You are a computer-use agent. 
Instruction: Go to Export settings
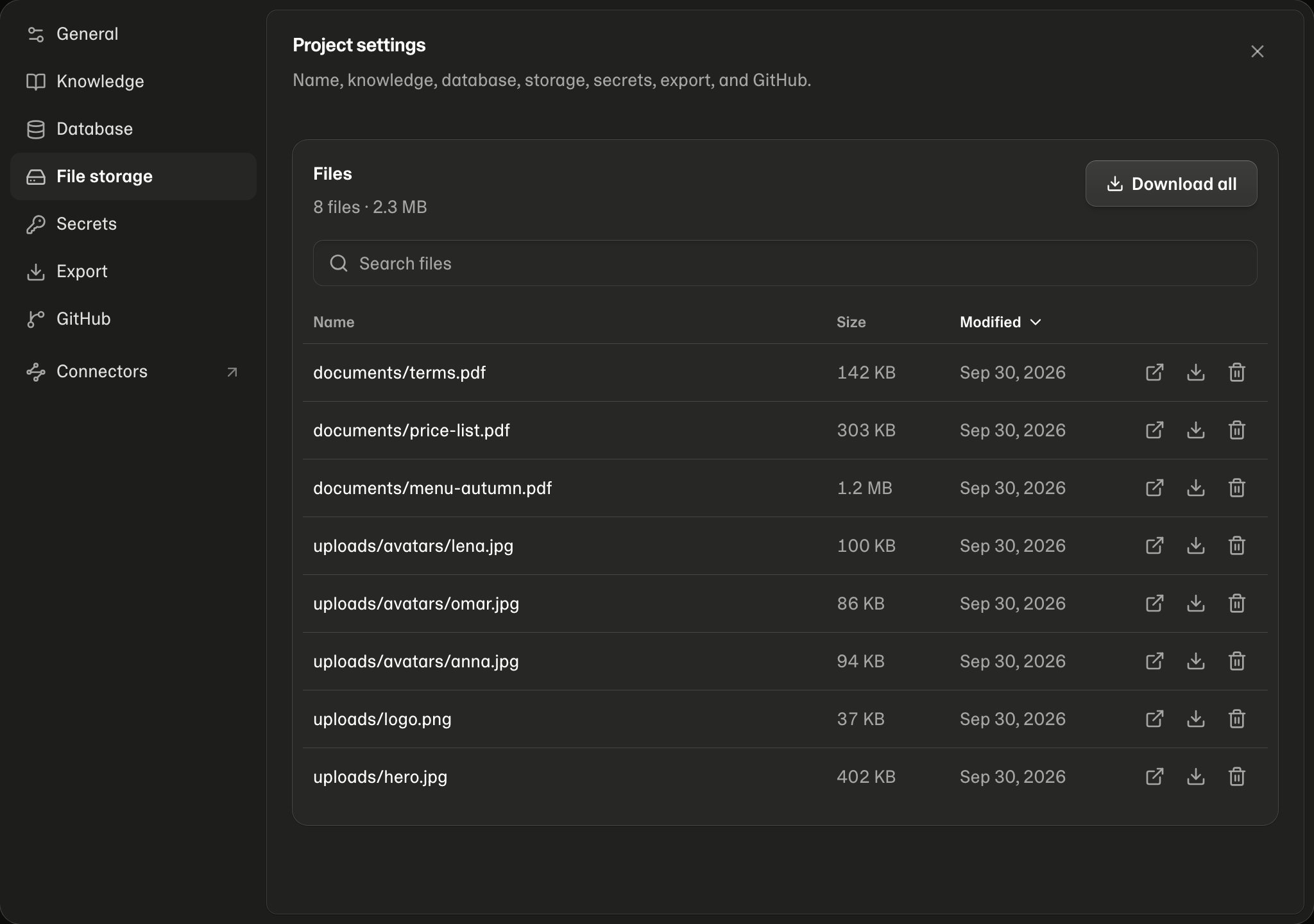pos(133,271)
